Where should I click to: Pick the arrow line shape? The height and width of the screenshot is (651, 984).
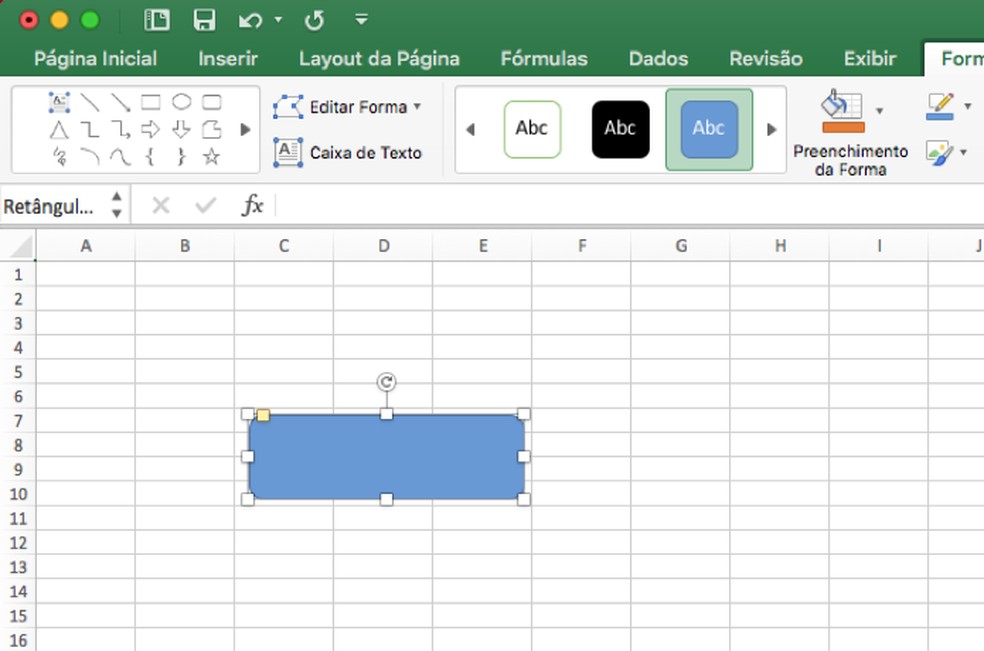coord(120,102)
